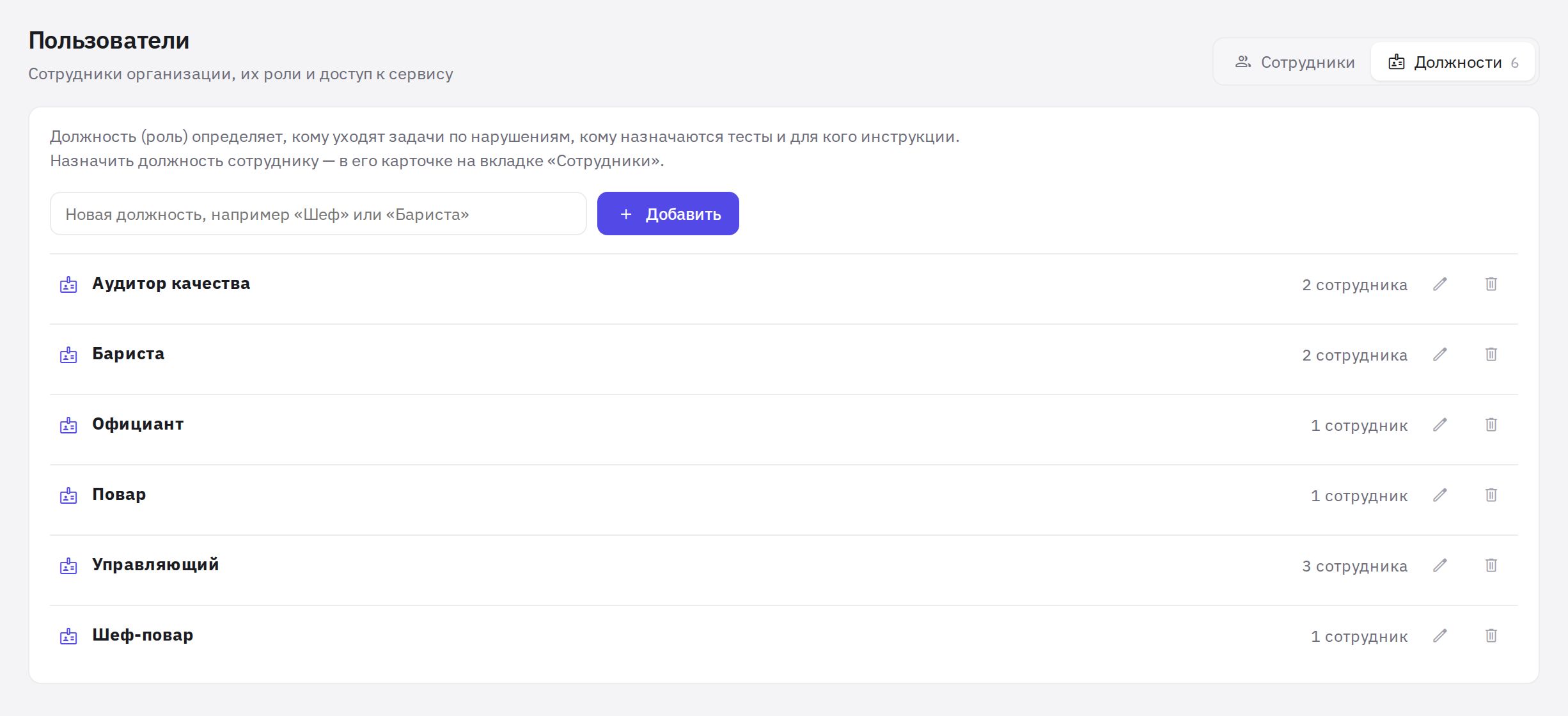Click employee count for Бариста
The height and width of the screenshot is (716, 1568).
[1354, 355]
